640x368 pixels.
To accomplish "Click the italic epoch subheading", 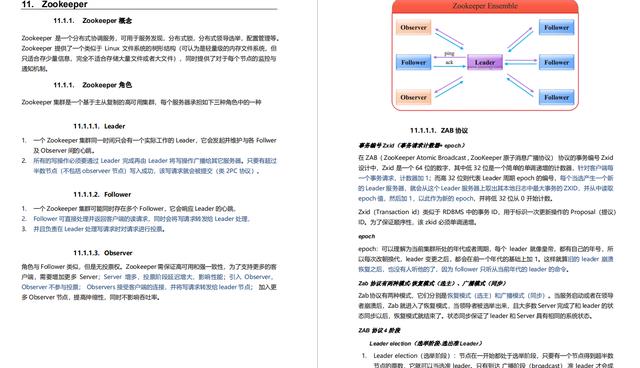I will (367, 236).
